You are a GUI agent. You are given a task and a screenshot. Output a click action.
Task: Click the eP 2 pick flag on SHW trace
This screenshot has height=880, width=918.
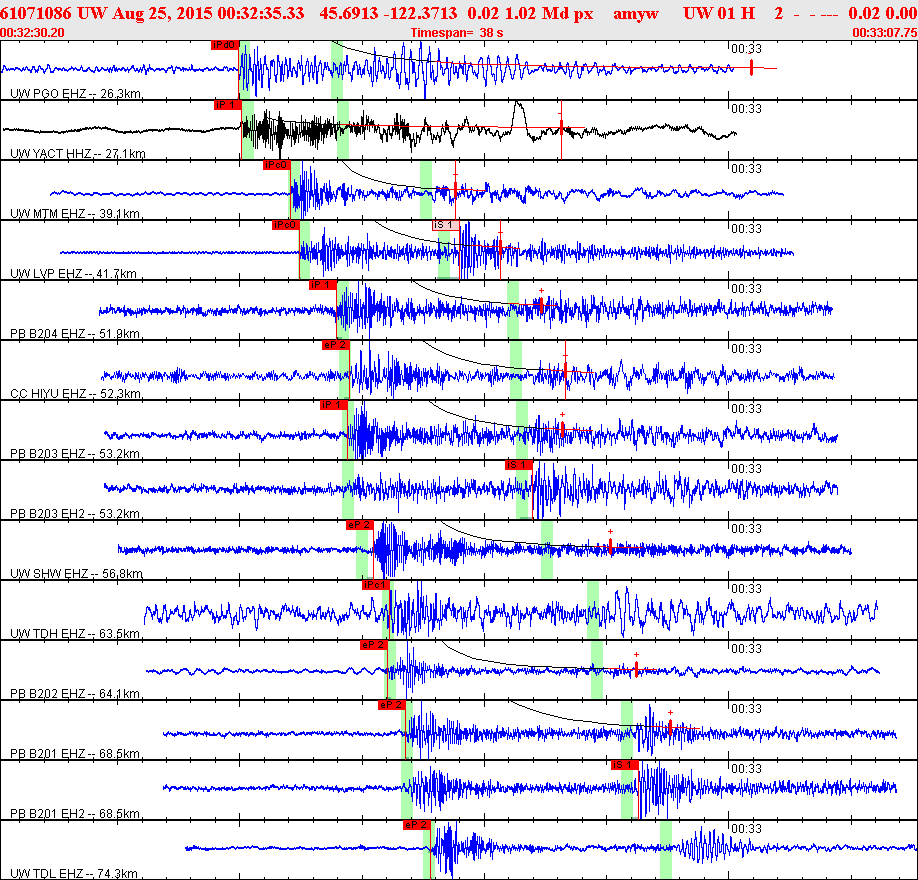pos(359,525)
